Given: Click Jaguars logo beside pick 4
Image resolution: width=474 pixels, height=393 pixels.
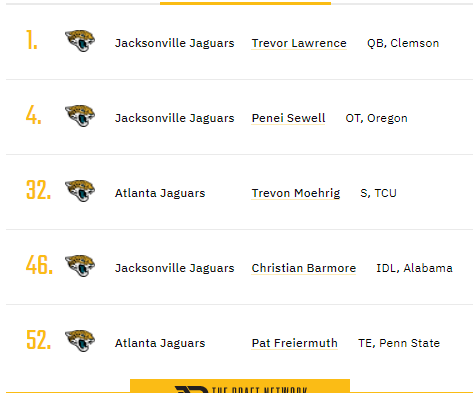Looking at the screenshot, I should 80,116.
